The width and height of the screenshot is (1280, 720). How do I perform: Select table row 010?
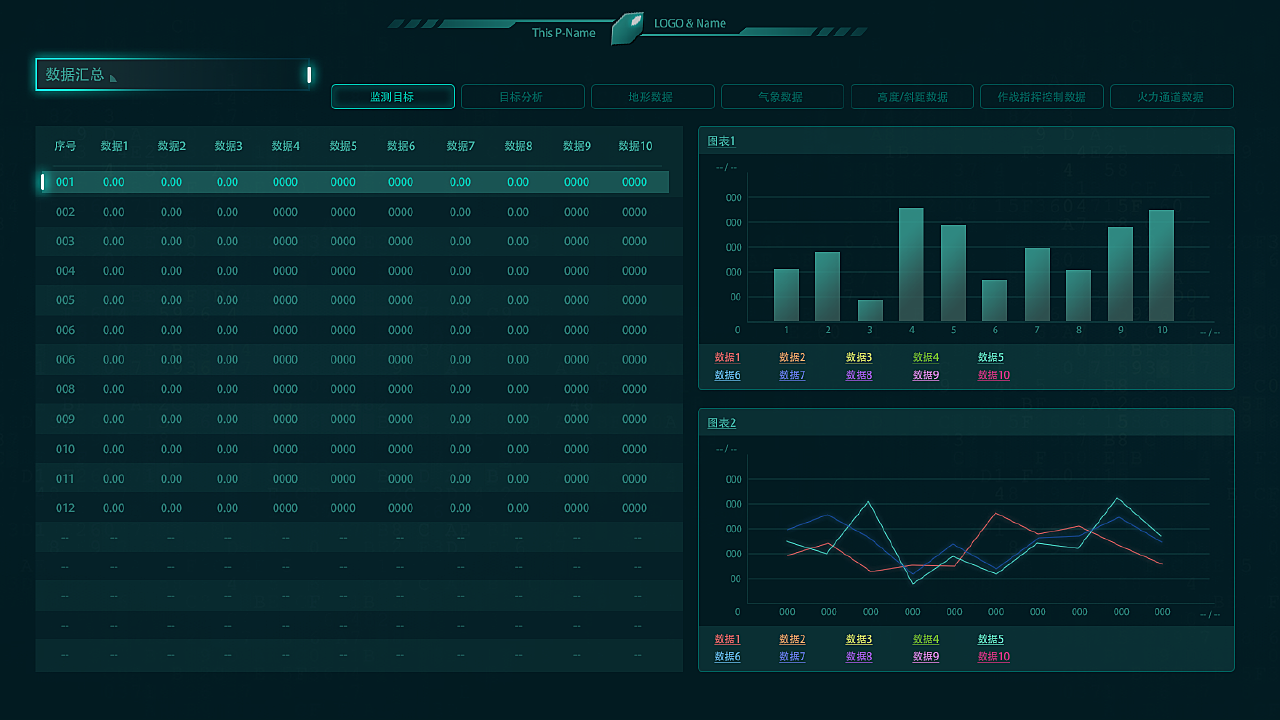[x=359, y=449]
